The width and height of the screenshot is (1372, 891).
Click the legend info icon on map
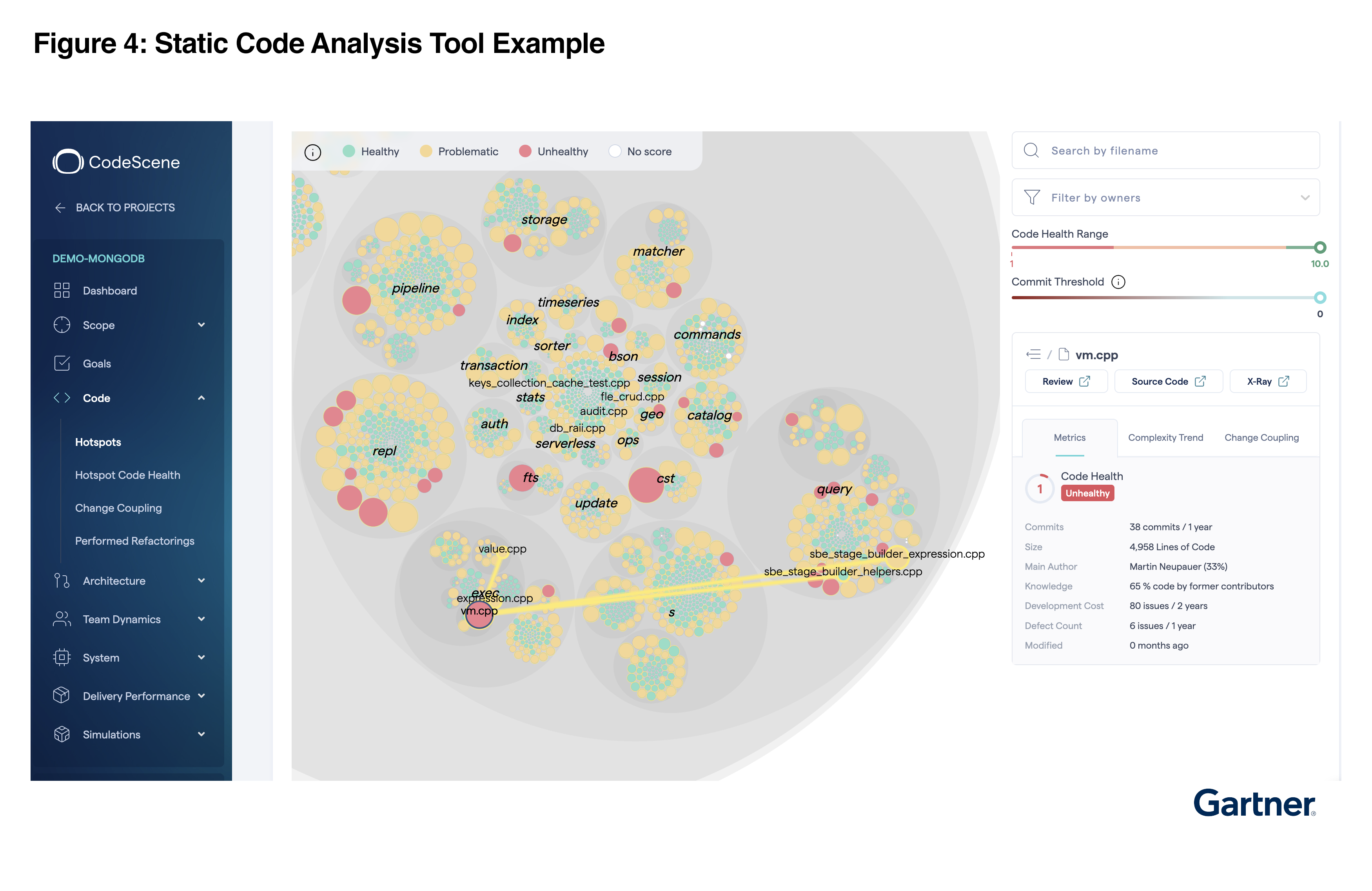point(312,152)
